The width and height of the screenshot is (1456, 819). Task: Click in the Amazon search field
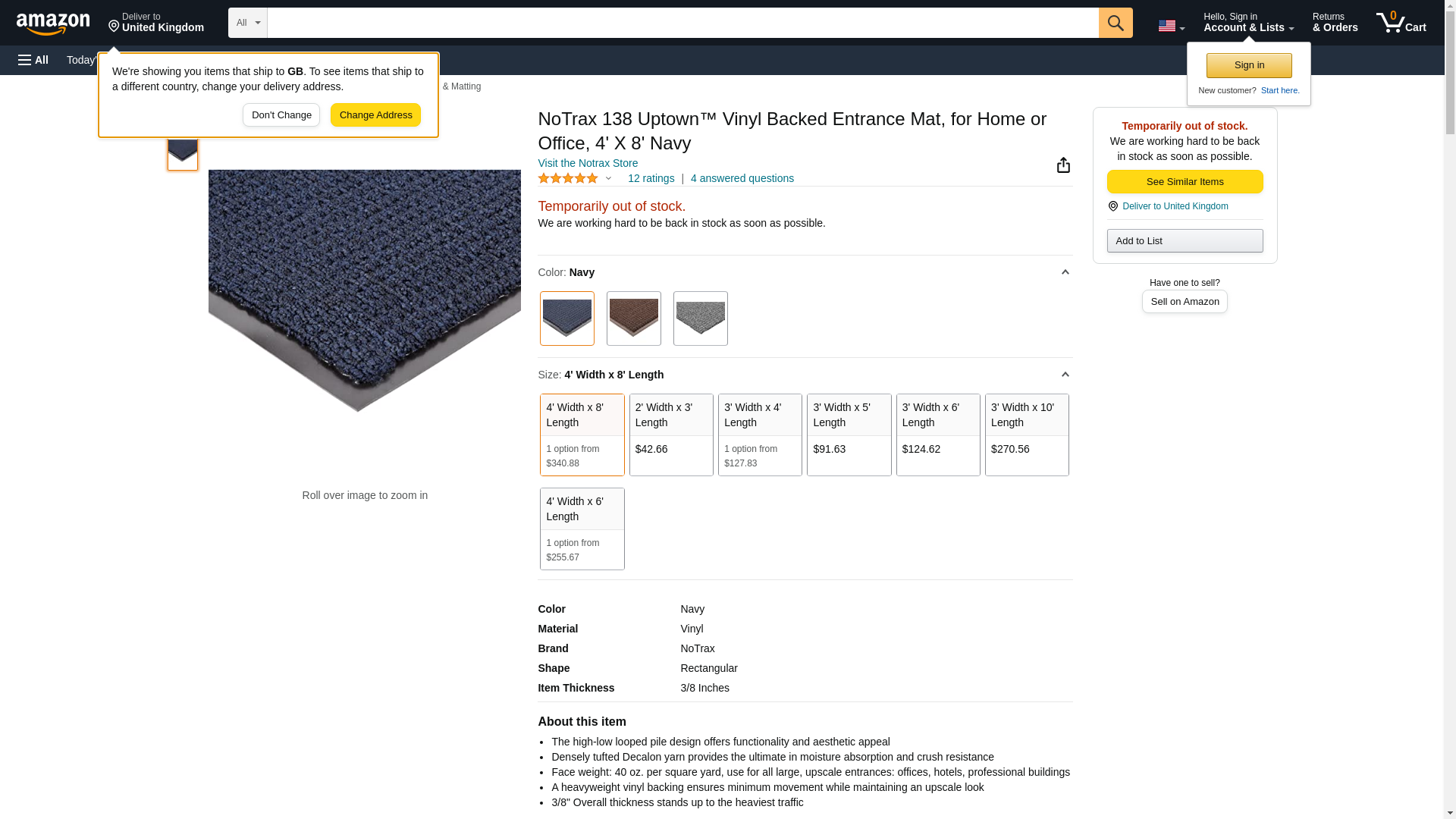click(x=682, y=23)
